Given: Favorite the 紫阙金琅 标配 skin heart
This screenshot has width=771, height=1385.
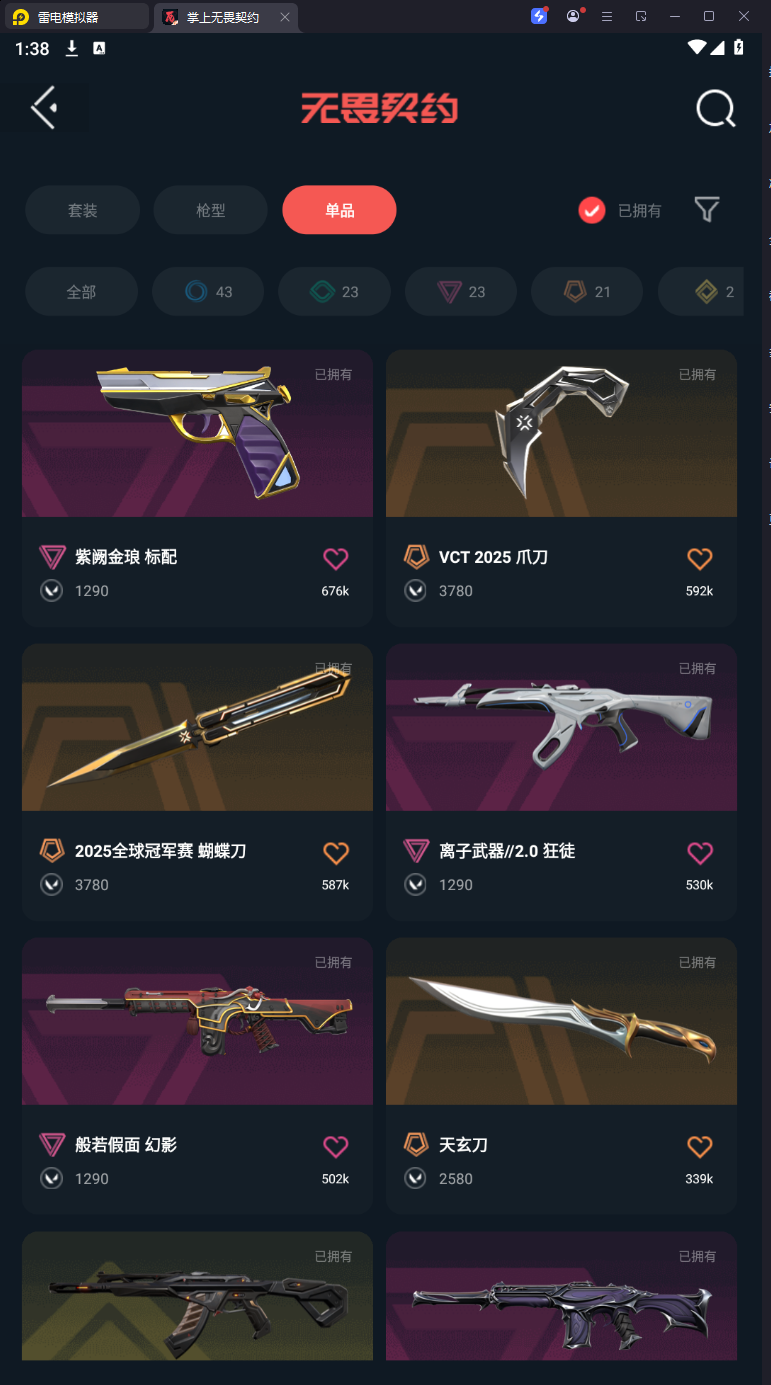Looking at the screenshot, I should click(x=336, y=559).
